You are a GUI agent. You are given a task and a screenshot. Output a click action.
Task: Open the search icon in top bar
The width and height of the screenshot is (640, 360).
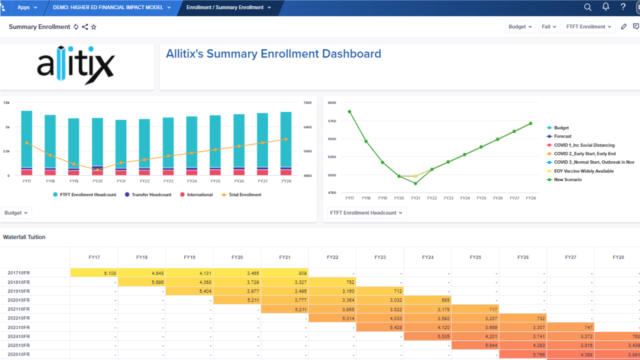(587, 7)
